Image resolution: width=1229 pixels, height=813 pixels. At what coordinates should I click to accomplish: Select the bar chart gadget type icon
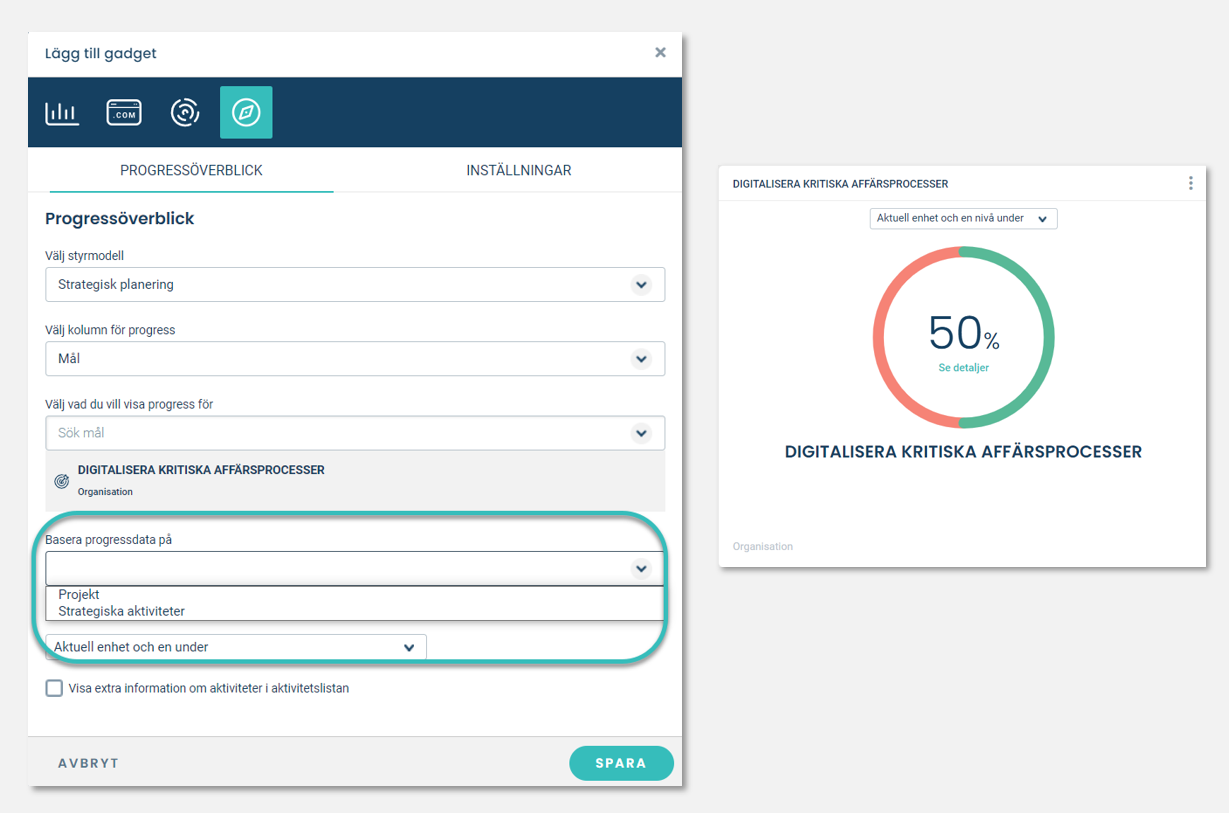coord(62,112)
